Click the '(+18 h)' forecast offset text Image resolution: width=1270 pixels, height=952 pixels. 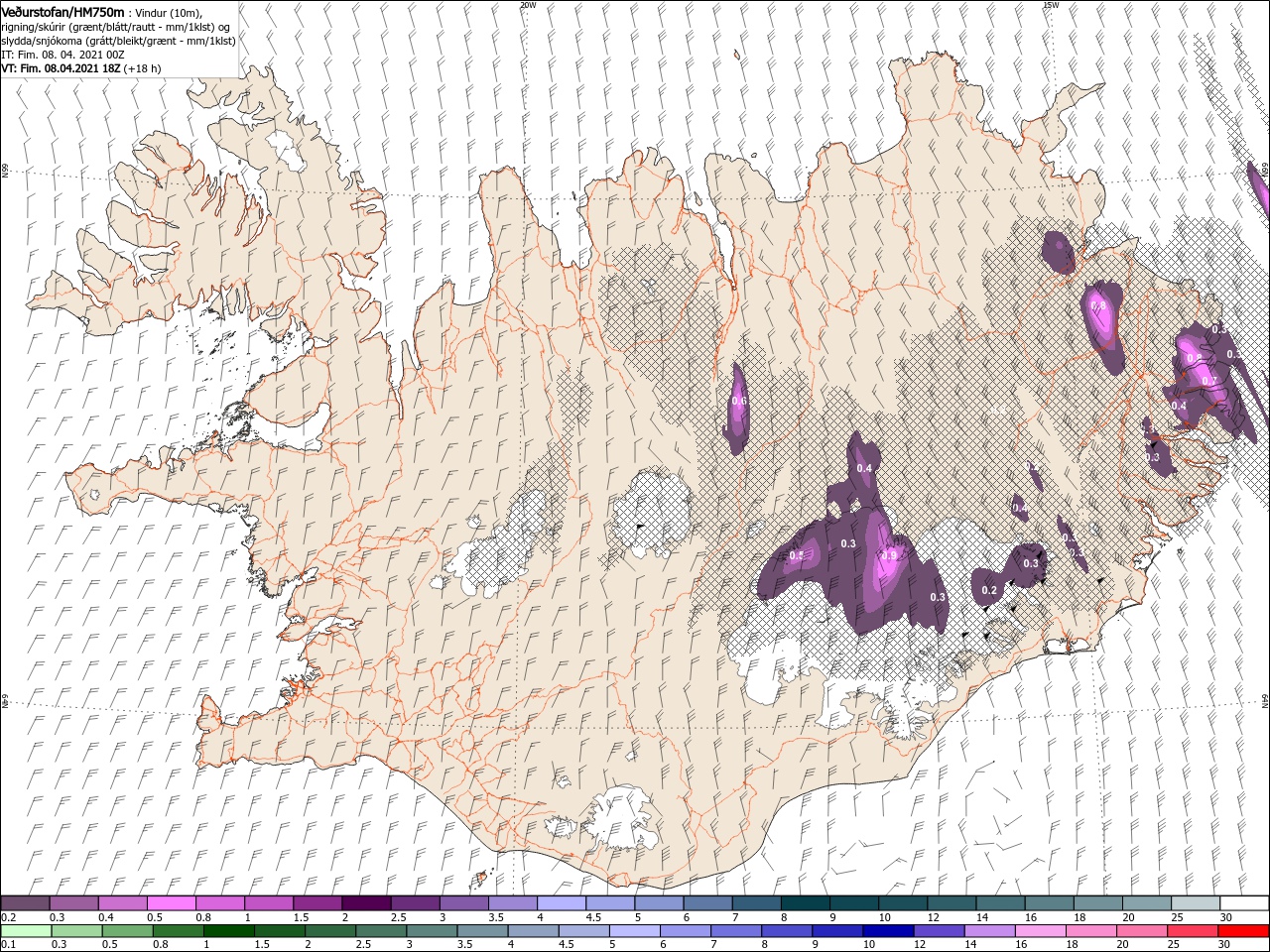pos(143,68)
